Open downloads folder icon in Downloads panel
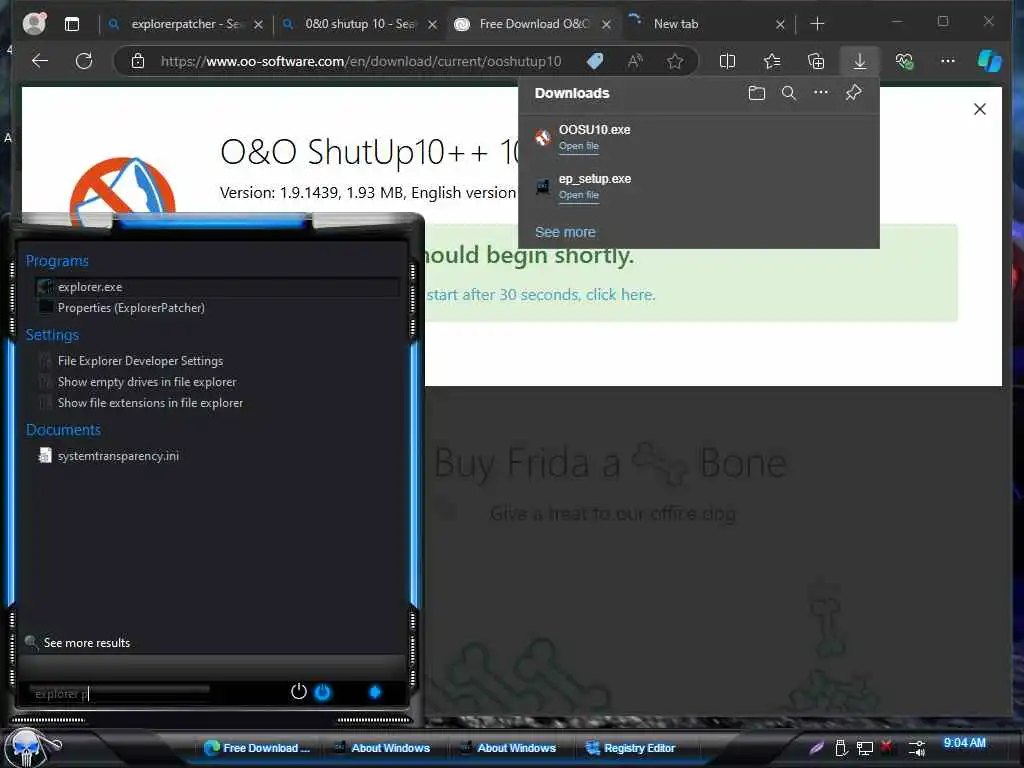 [756, 93]
